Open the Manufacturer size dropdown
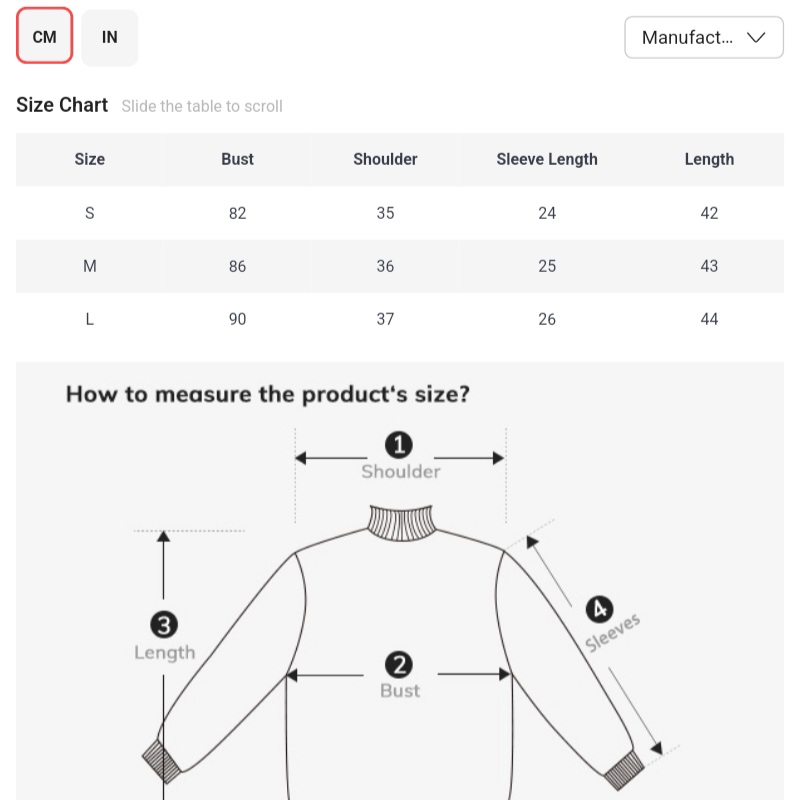Screen dimensions: 800x800 click(703, 38)
